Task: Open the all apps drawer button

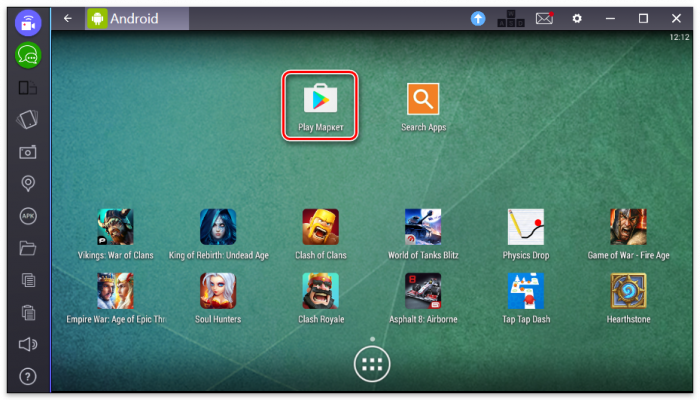Action: coord(371,365)
